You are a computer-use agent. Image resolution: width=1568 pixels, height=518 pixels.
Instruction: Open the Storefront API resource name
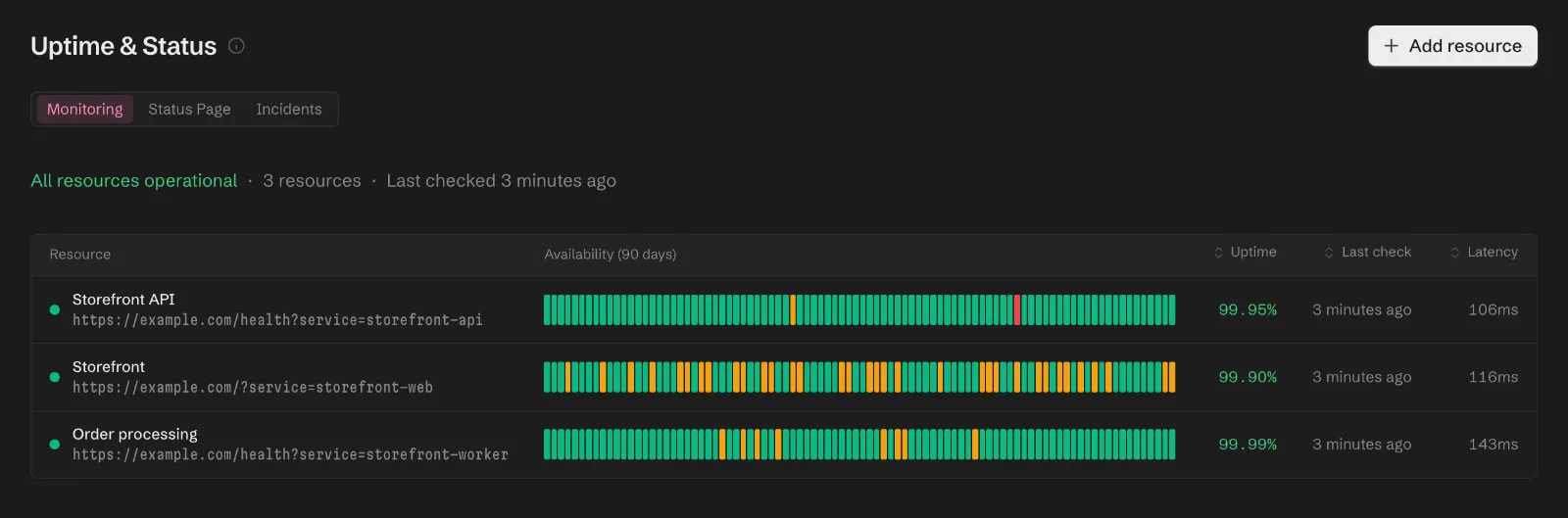(x=123, y=299)
